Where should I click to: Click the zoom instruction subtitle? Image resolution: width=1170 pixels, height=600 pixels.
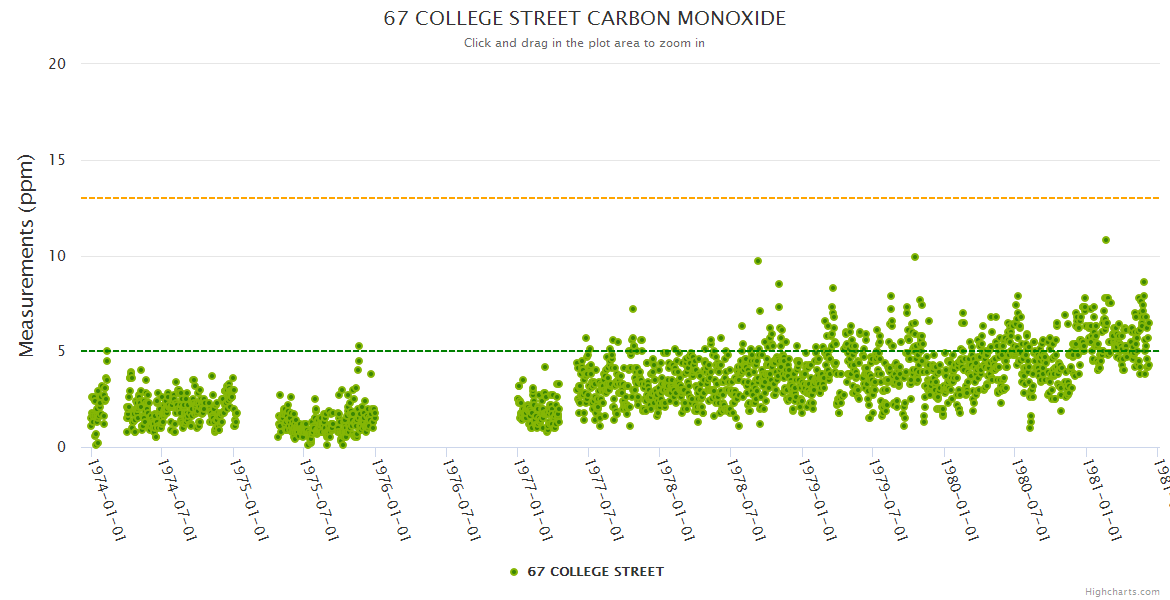(585, 43)
